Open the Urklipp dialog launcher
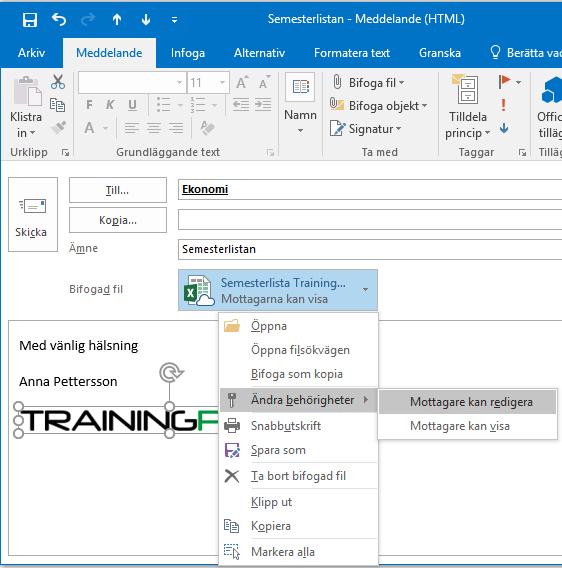Viewport: 562px width, 568px height. pyautogui.click(x=66, y=153)
